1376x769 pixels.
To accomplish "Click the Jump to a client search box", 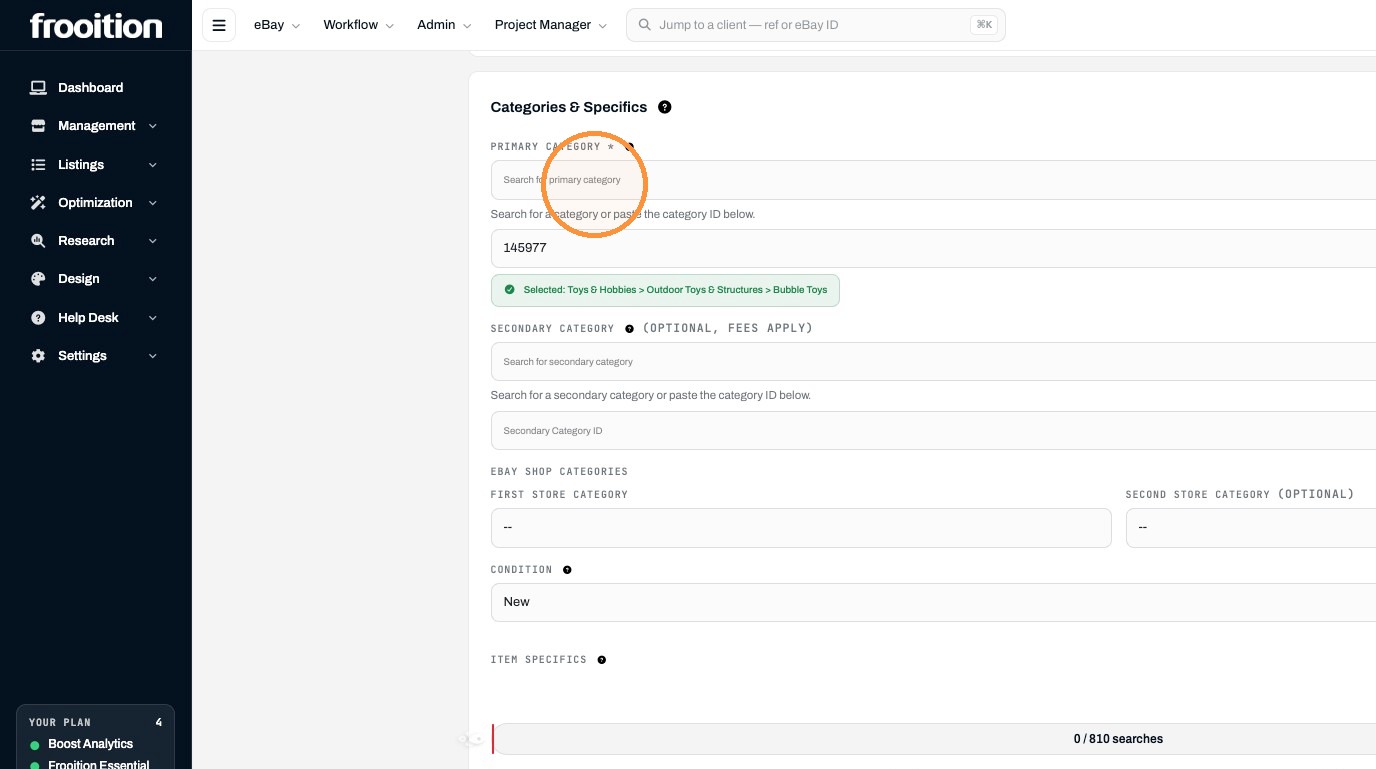I will (815, 25).
